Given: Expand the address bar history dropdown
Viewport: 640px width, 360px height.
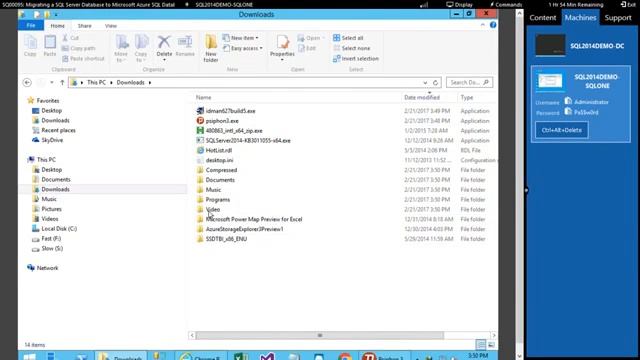Looking at the screenshot, I should [x=425, y=82].
